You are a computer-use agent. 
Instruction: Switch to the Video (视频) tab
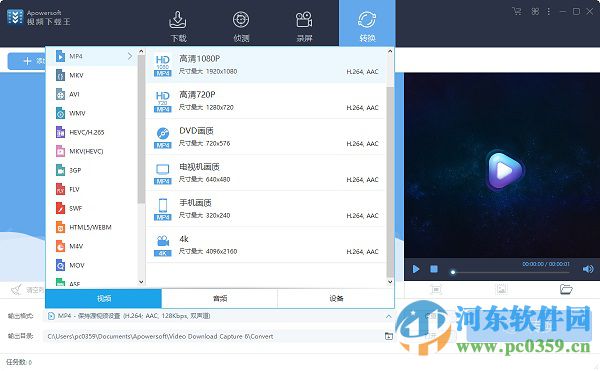click(104, 298)
